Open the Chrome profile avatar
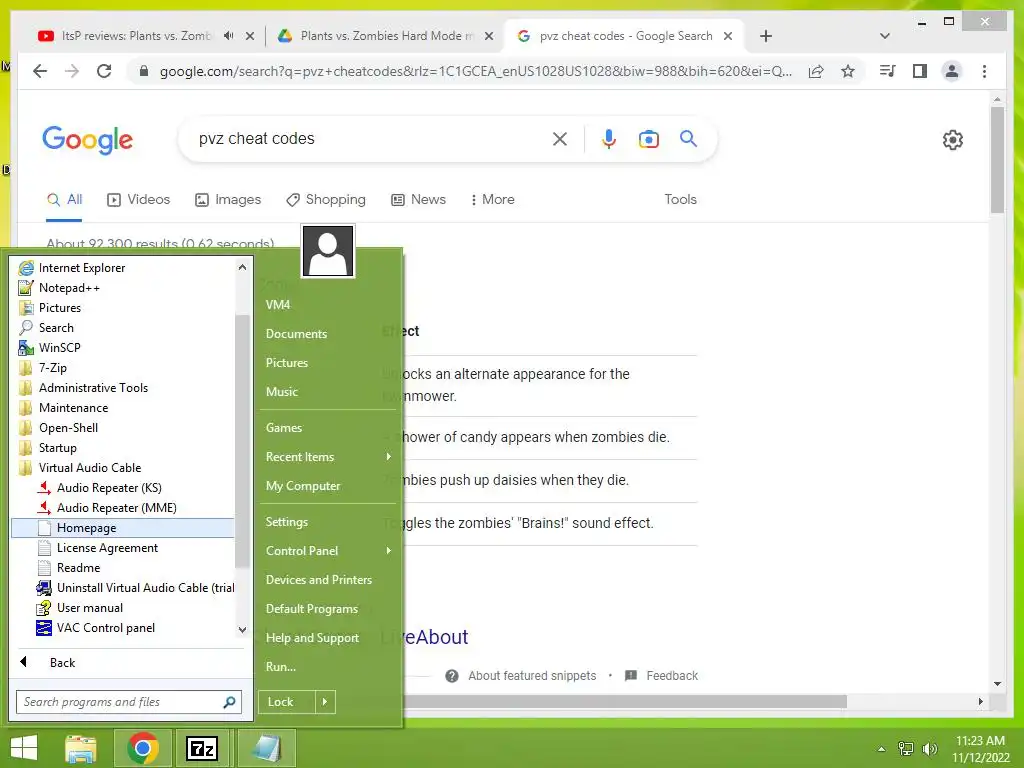 pos(952,71)
